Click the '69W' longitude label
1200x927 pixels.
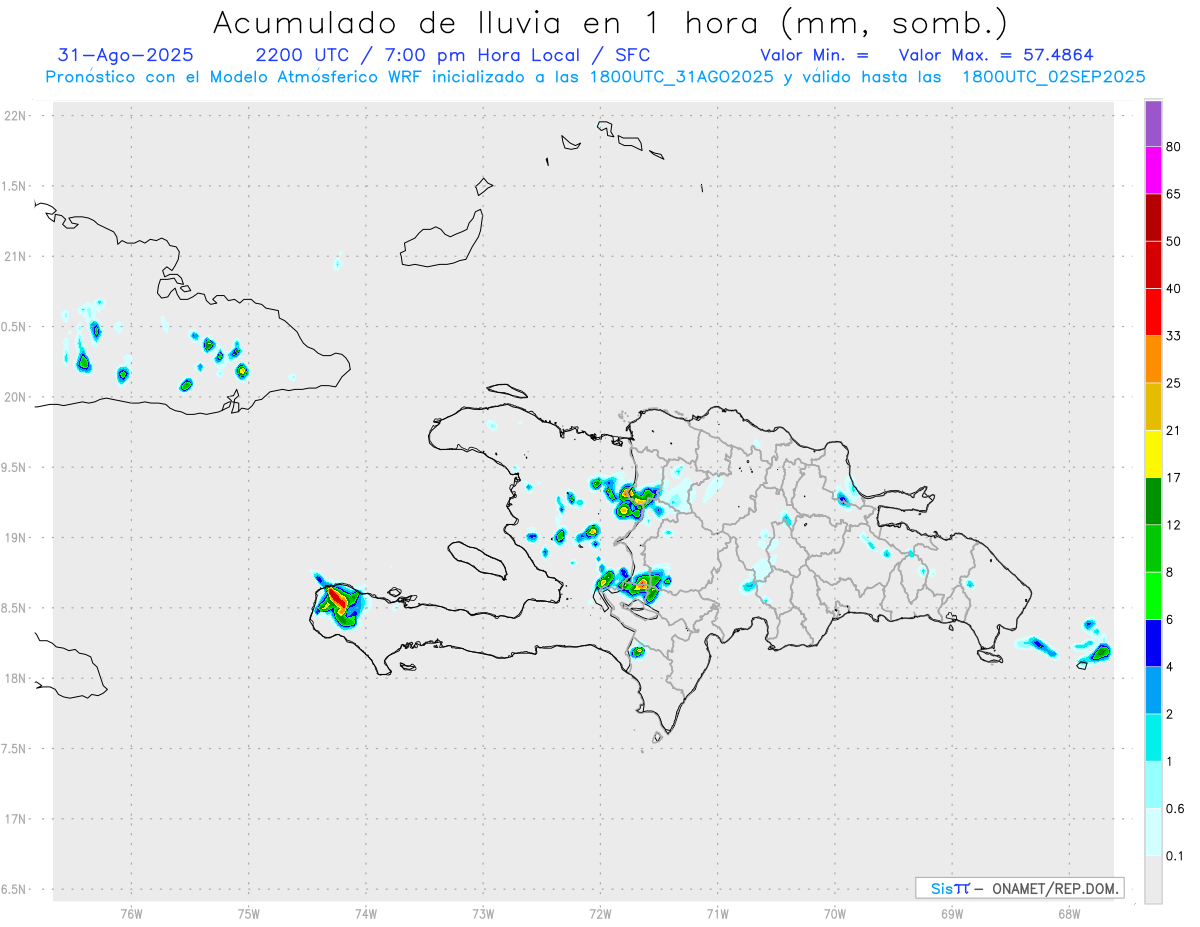[952, 914]
